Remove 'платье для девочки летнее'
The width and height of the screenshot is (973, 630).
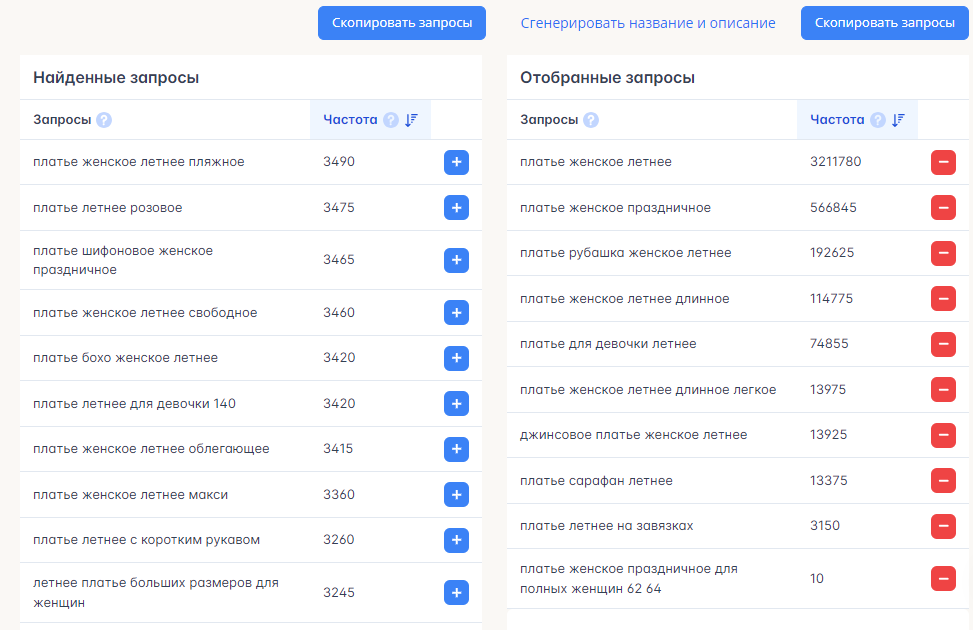click(943, 344)
